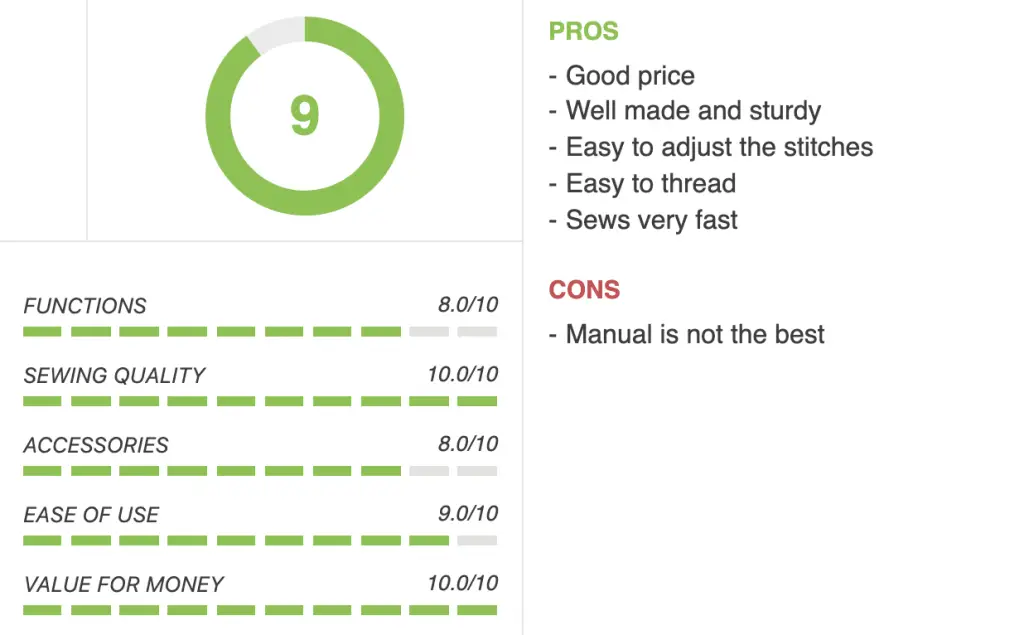This screenshot has height=635, width=1024.
Task: Click the Sewing Quality rating bar
Action: [260, 401]
